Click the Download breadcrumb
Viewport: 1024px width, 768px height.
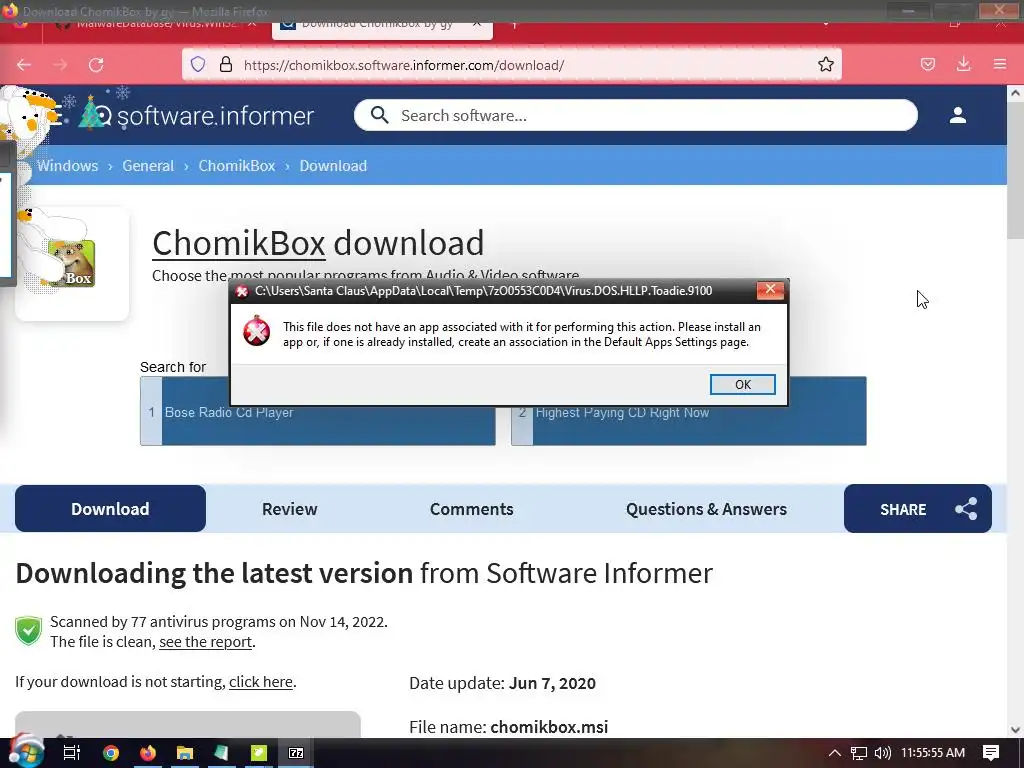tap(333, 166)
